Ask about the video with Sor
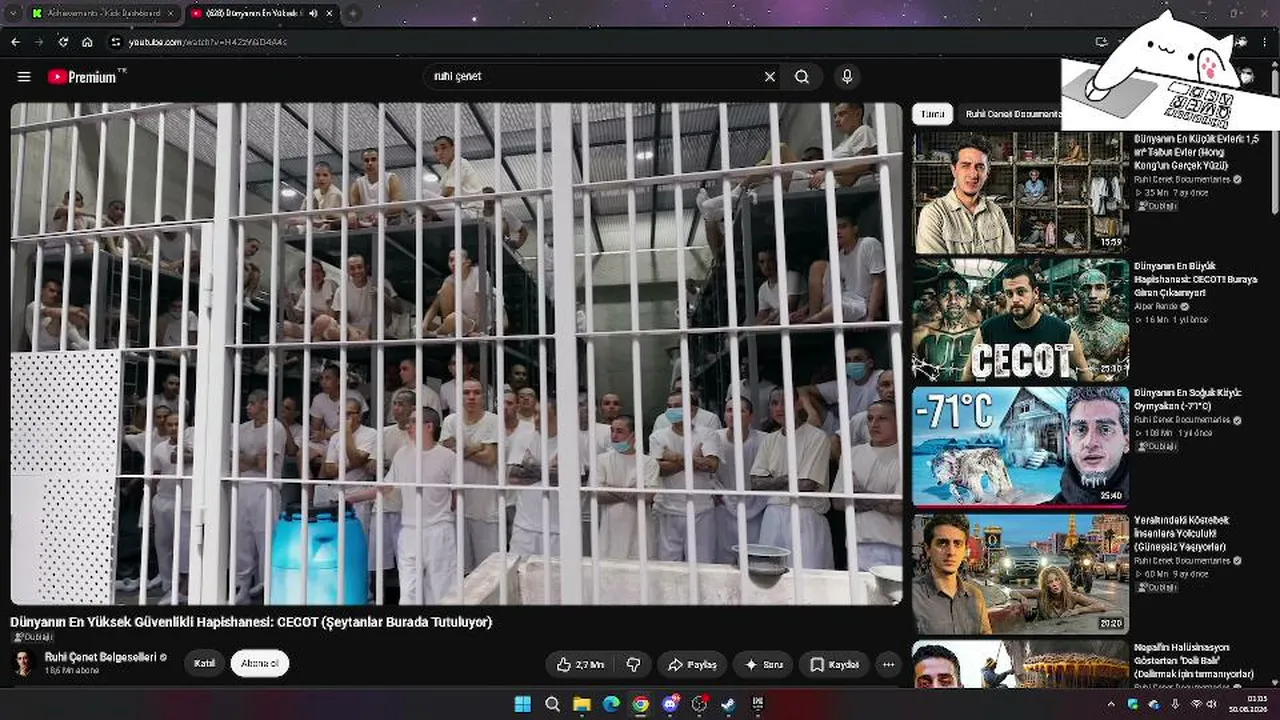 (x=764, y=665)
